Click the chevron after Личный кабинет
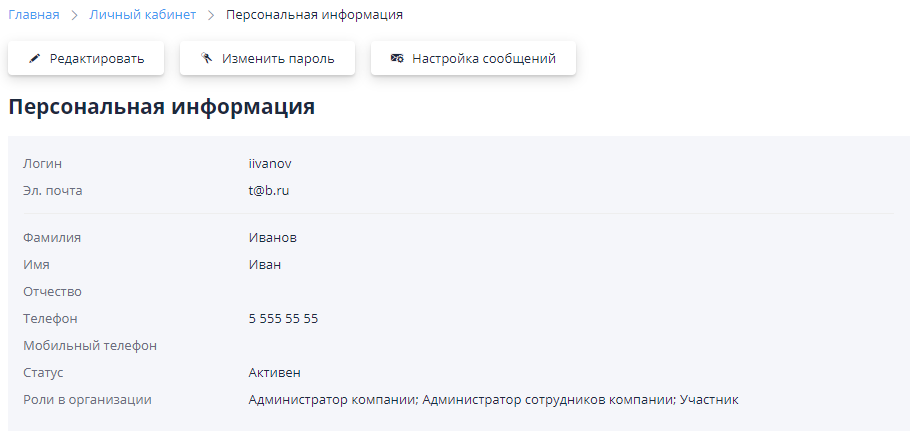This screenshot has width=915, height=437. 211,15
